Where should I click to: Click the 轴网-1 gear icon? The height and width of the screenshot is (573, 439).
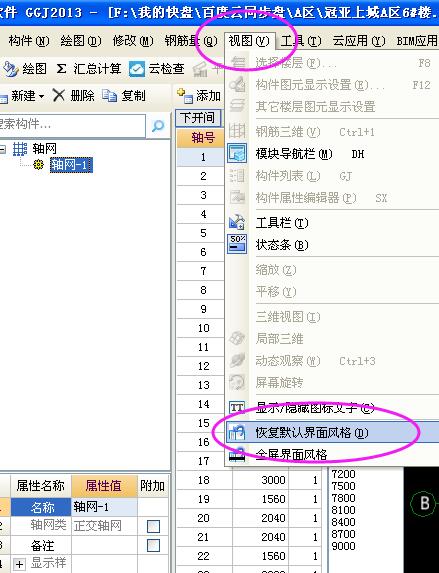[38, 165]
